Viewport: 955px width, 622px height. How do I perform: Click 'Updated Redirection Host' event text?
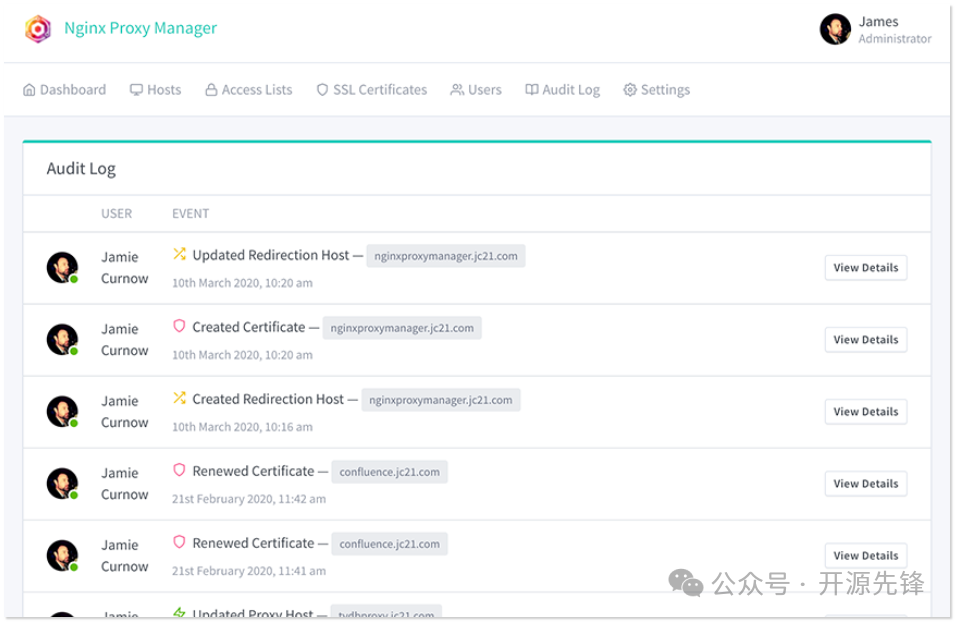coord(271,255)
